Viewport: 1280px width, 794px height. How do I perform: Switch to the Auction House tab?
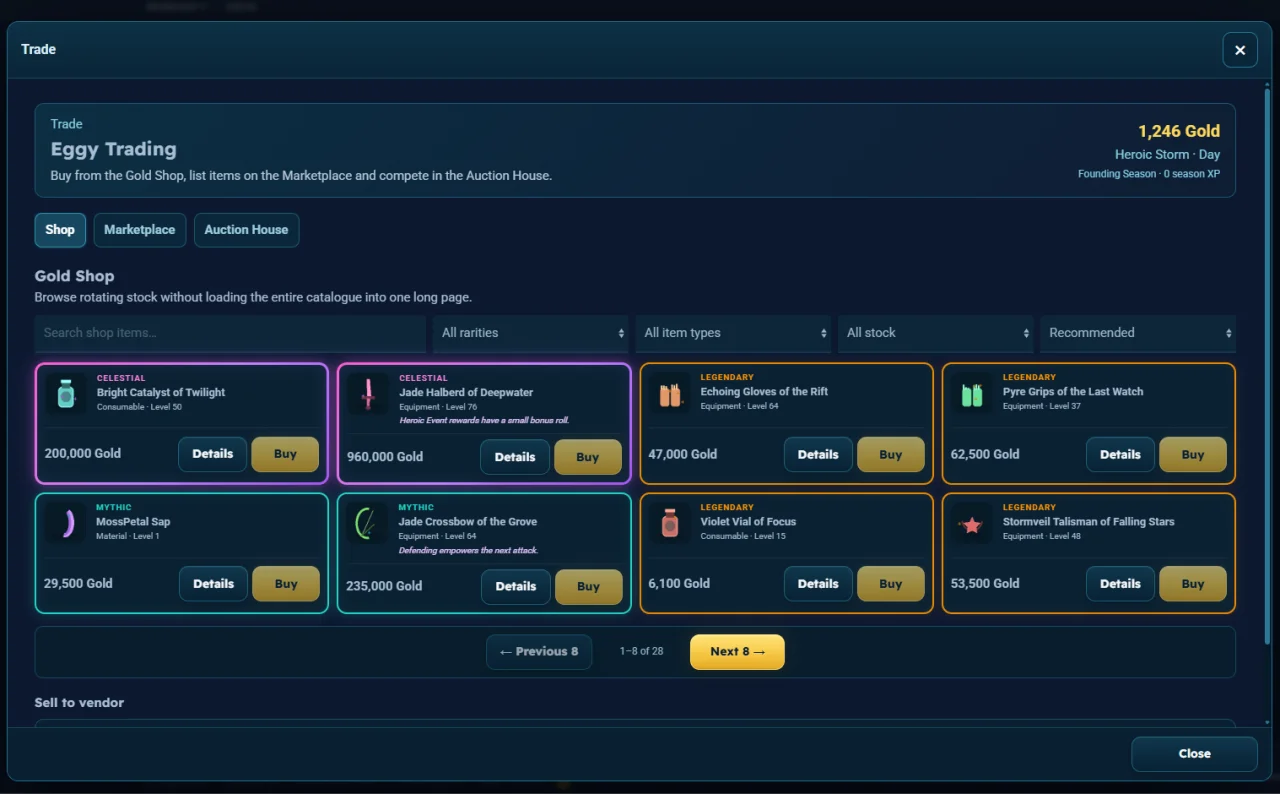coord(246,230)
